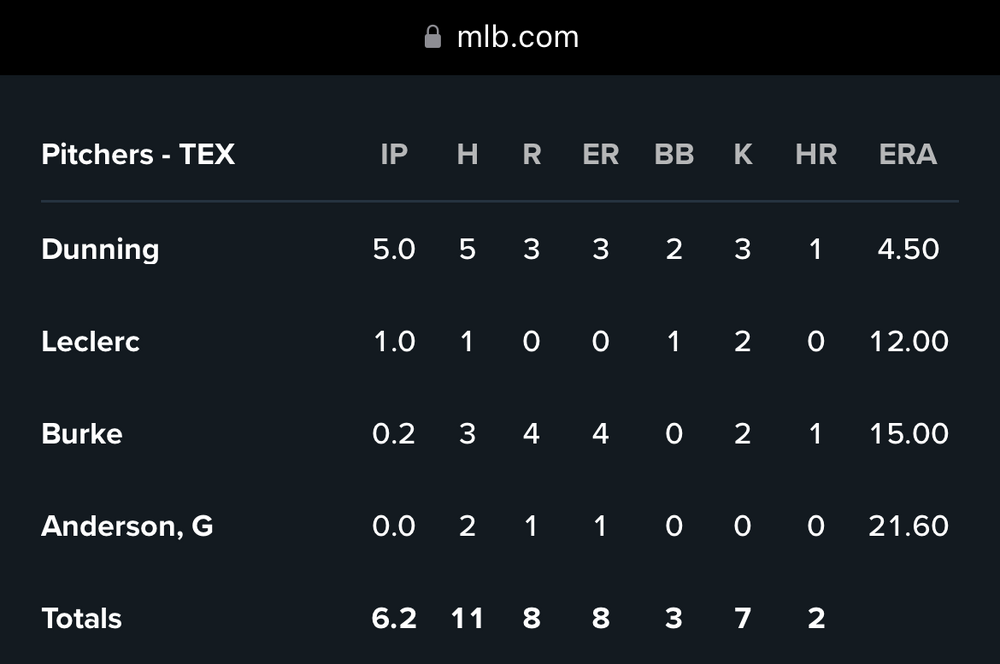Open Dunning's player link
The image size is (1000, 664).
click(100, 249)
